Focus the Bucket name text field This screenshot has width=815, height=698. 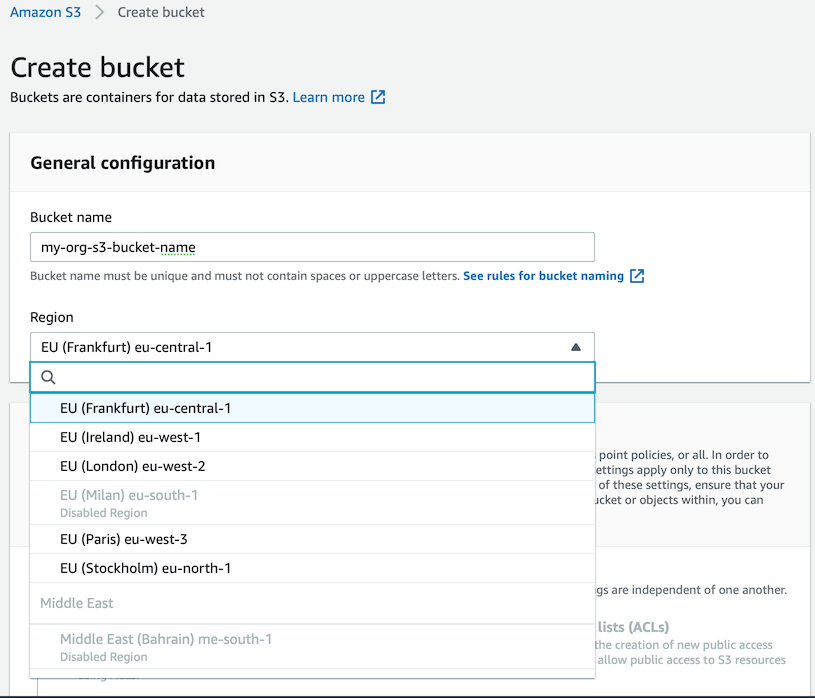click(312, 247)
